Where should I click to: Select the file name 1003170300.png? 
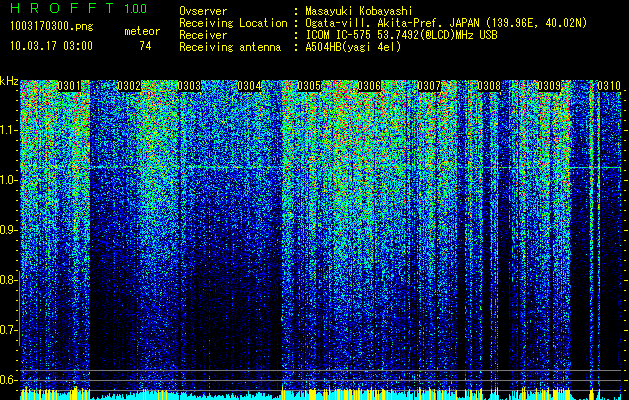click(51, 27)
